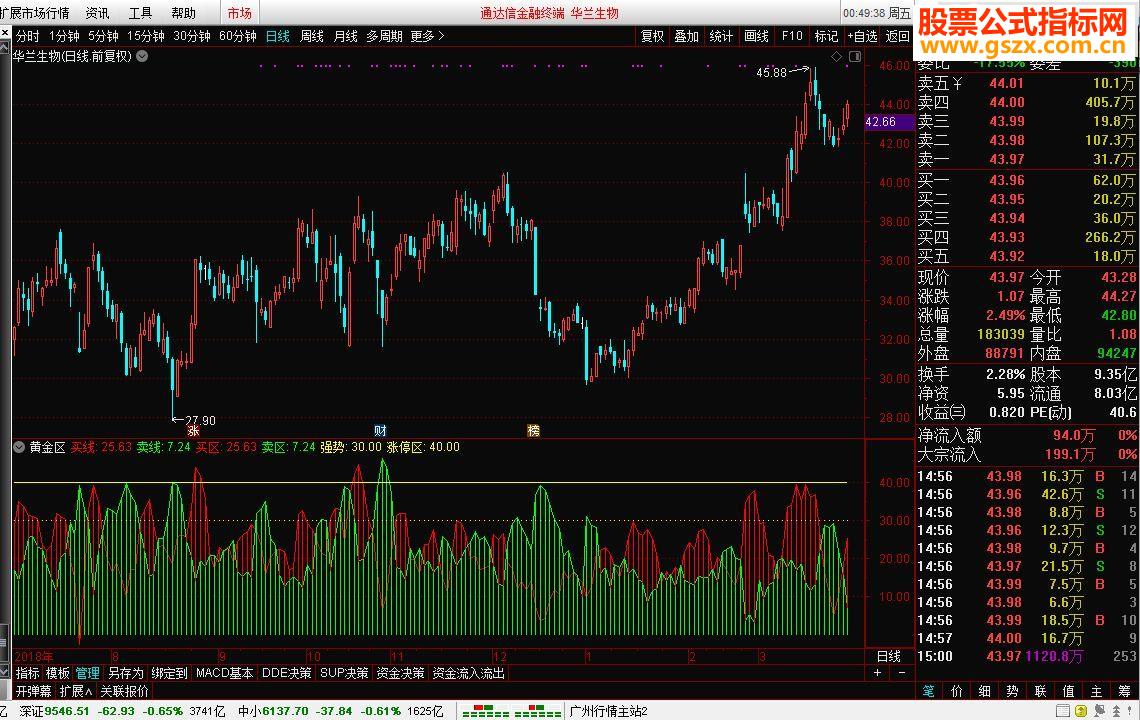The width and height of the screenshot is (1140, 720).
Task: Open the 模板 tab at bottom
Action: coord(57,673)
